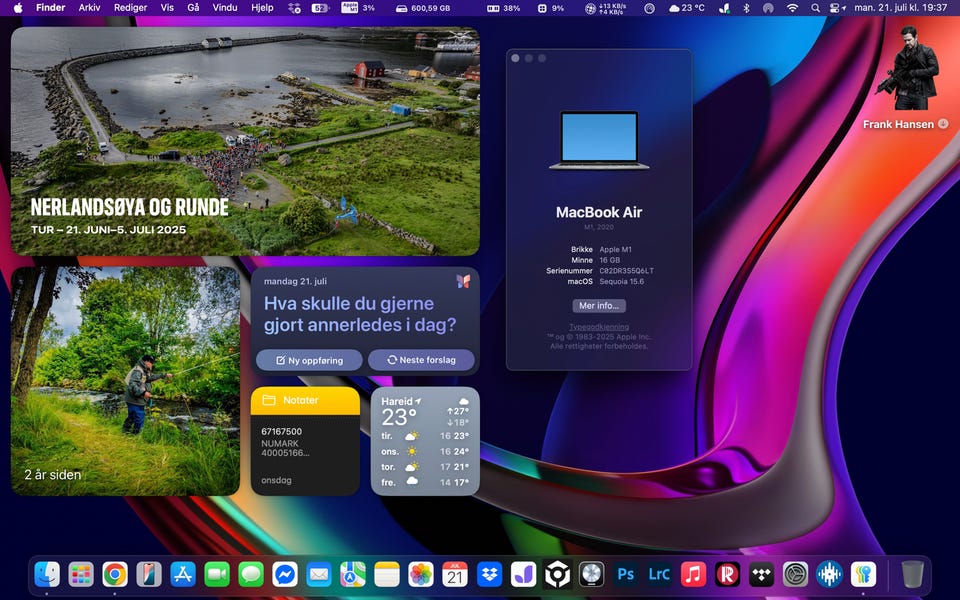Launch Photoshop from the Dock
The height and width of the screenshot is (600, 960).
[626, 574]
